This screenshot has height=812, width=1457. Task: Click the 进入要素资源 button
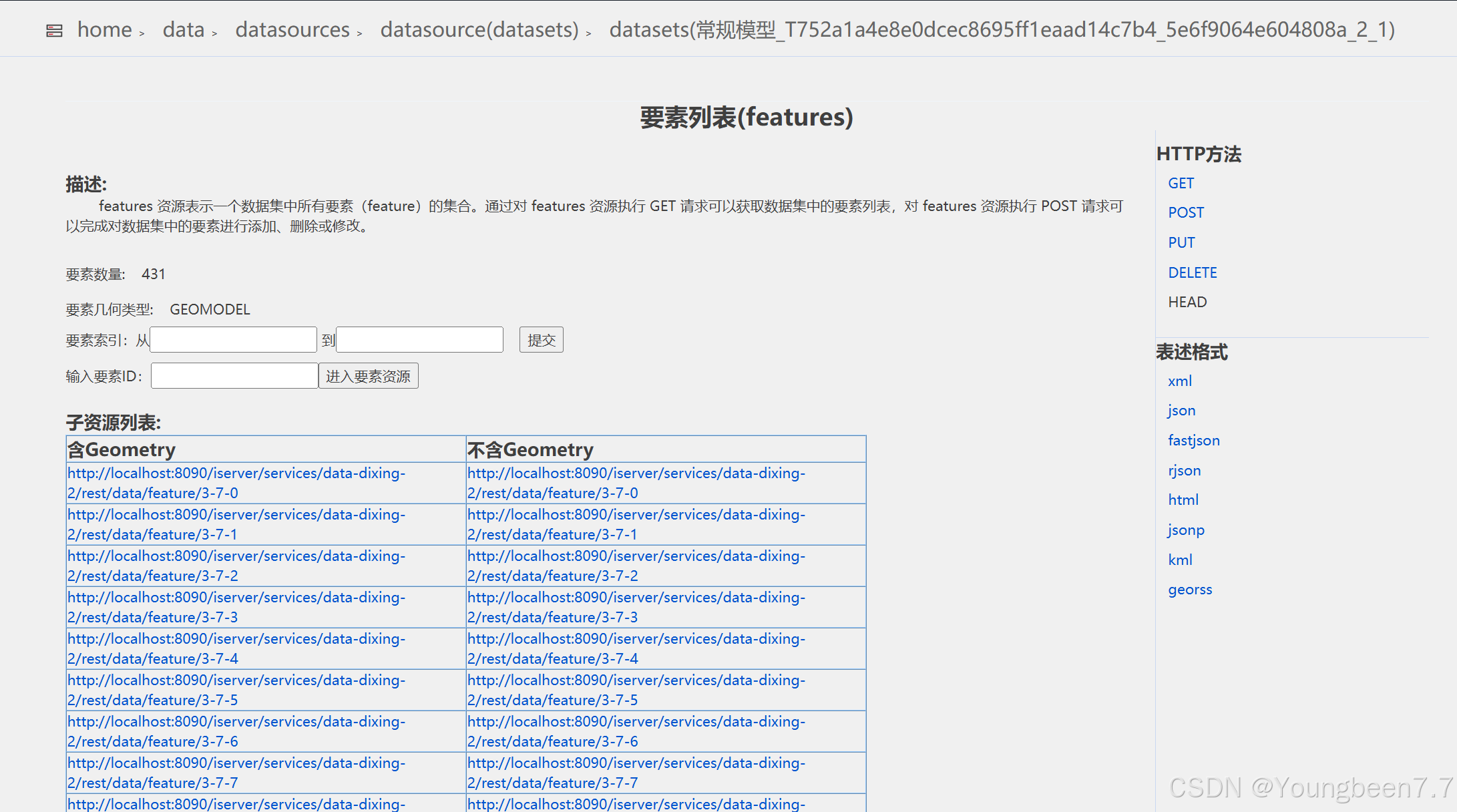[x=369, y=375]
